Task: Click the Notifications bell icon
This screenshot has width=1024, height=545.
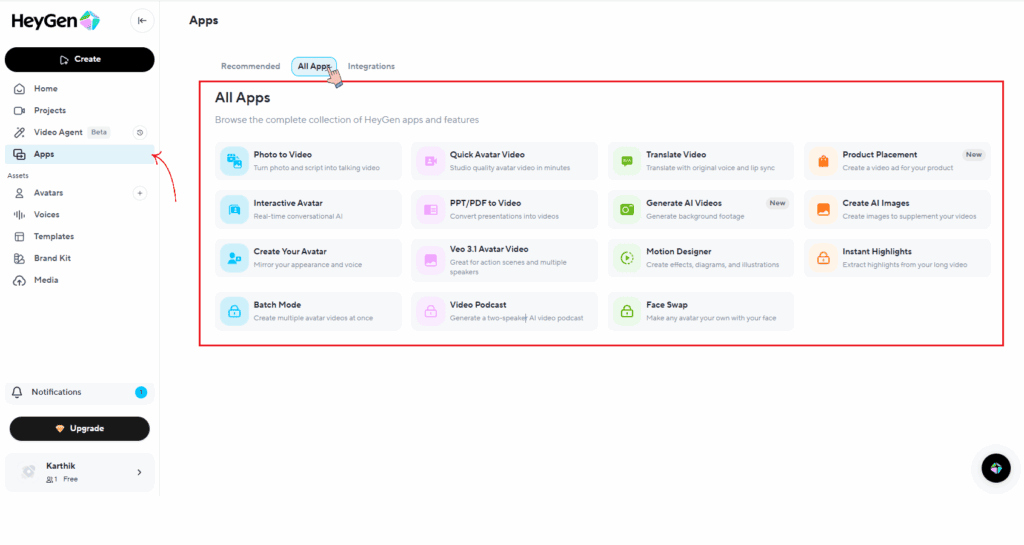Action: click(x=17, y=392)
